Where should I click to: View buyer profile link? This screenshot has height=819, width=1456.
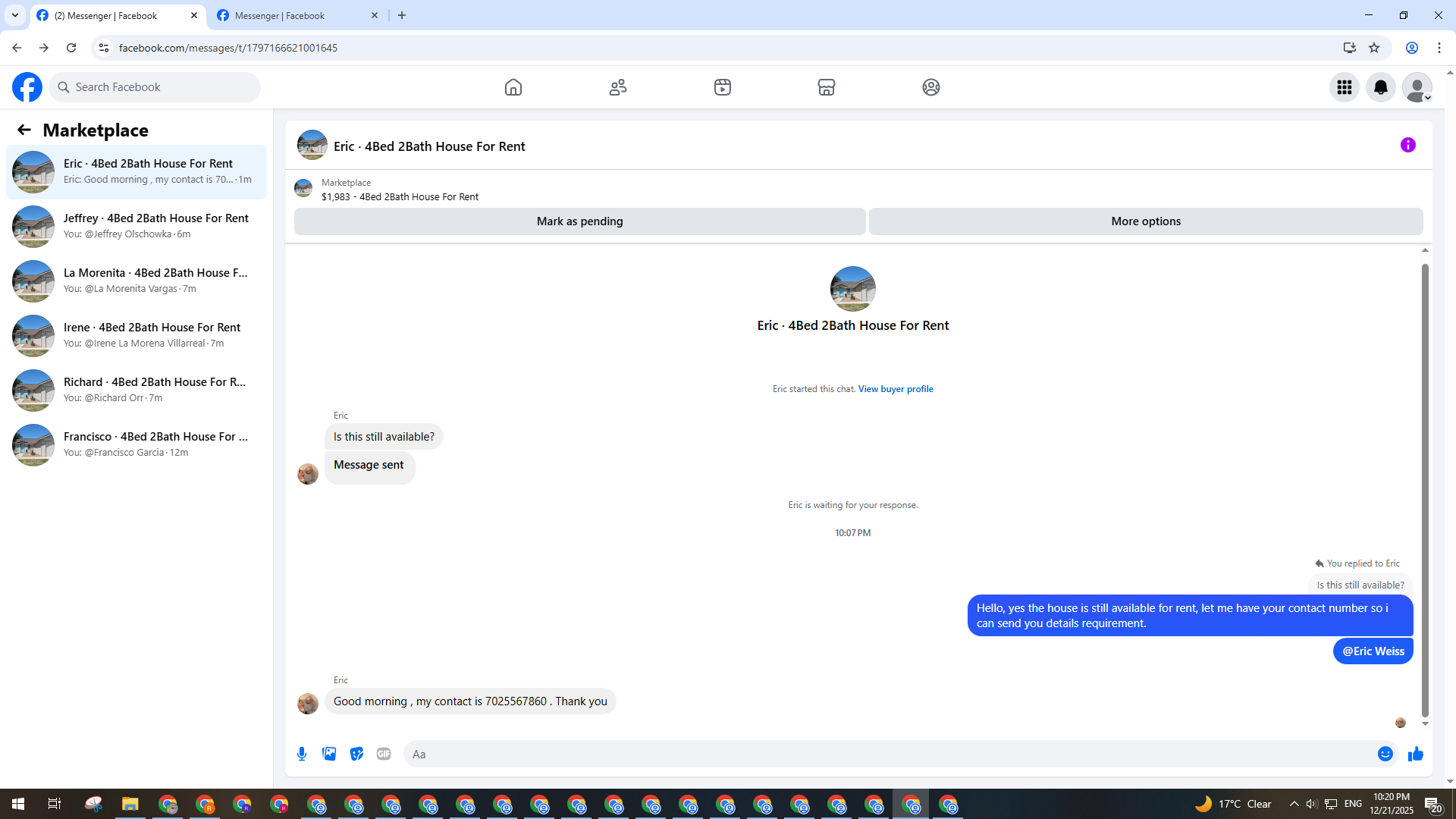(x=896, y=389)
